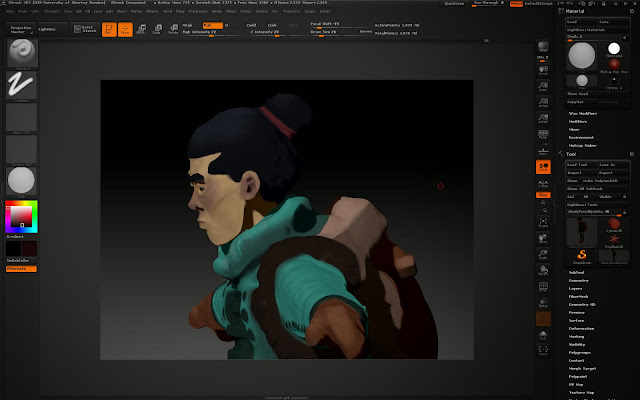Click the AAHalf icon
This screenshot has width=640, height=400.
pos(543,118)
